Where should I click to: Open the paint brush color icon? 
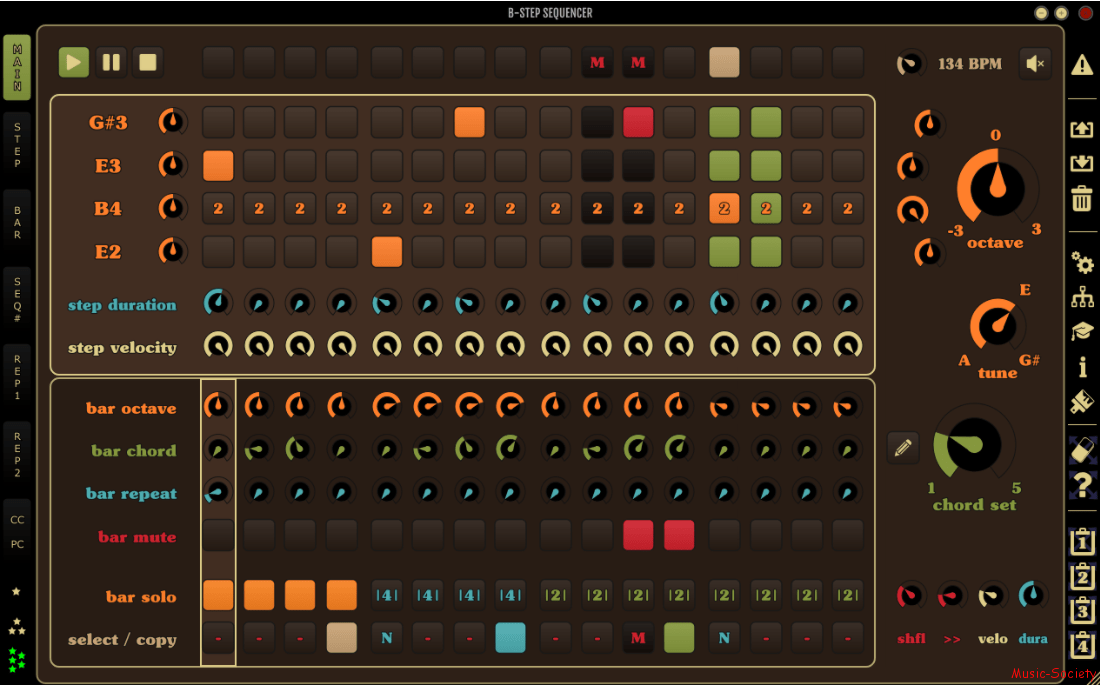1082,401
